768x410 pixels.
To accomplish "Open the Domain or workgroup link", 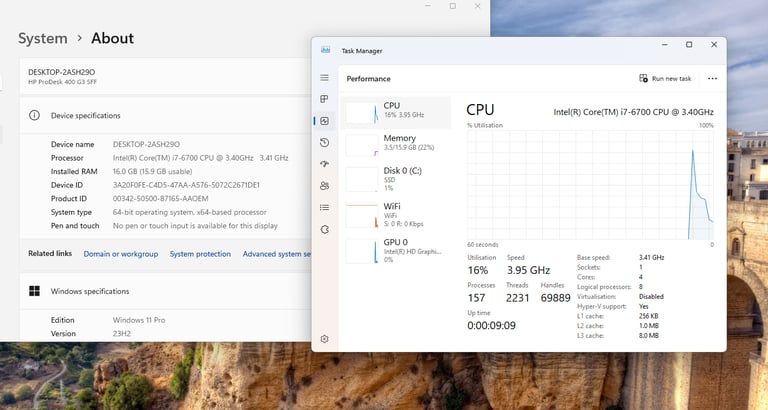I will tap(120, 254).
